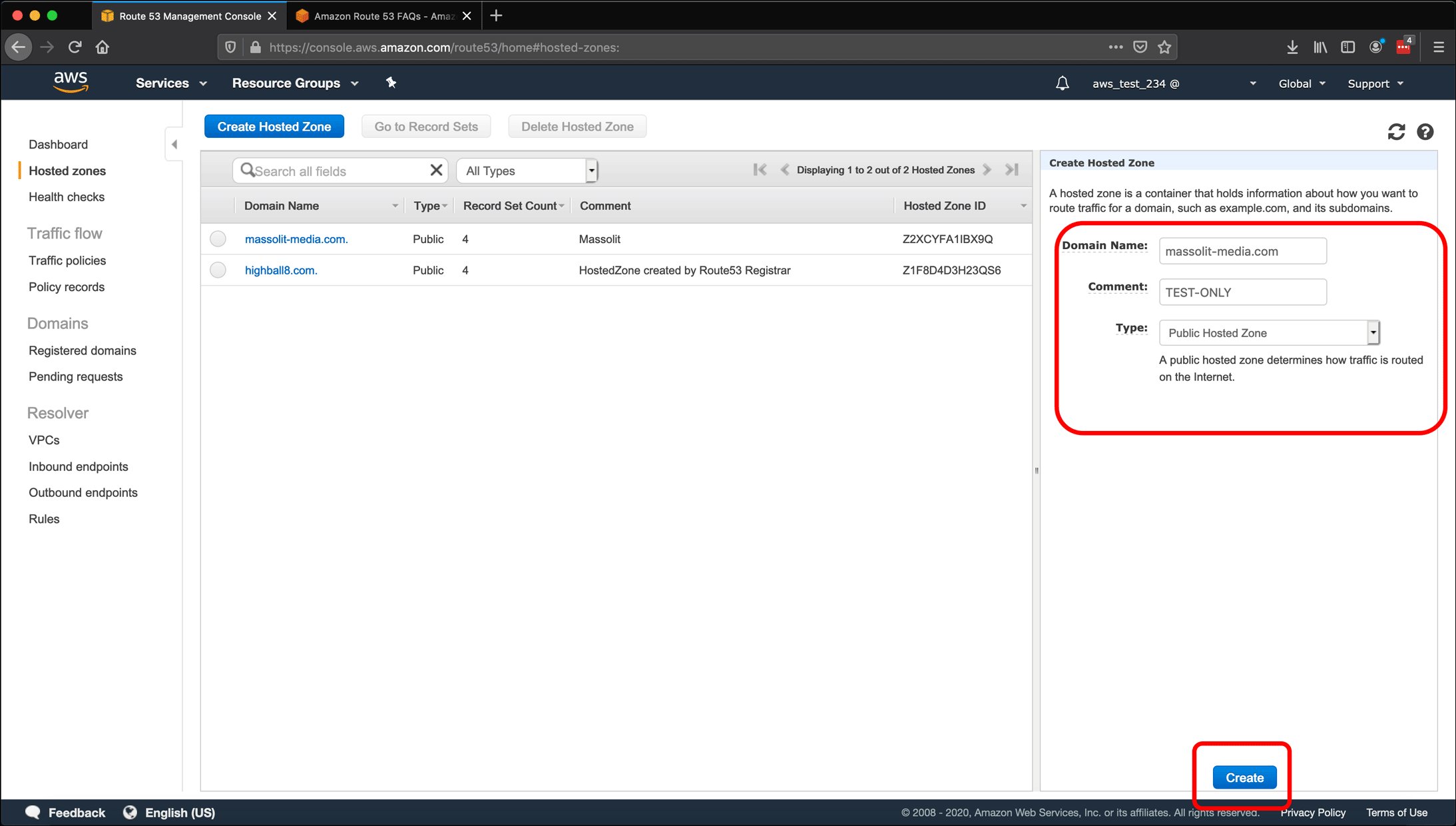Open the aws_test_234 account dropdown
The image size is (1456, 826).
(1174, 83)
